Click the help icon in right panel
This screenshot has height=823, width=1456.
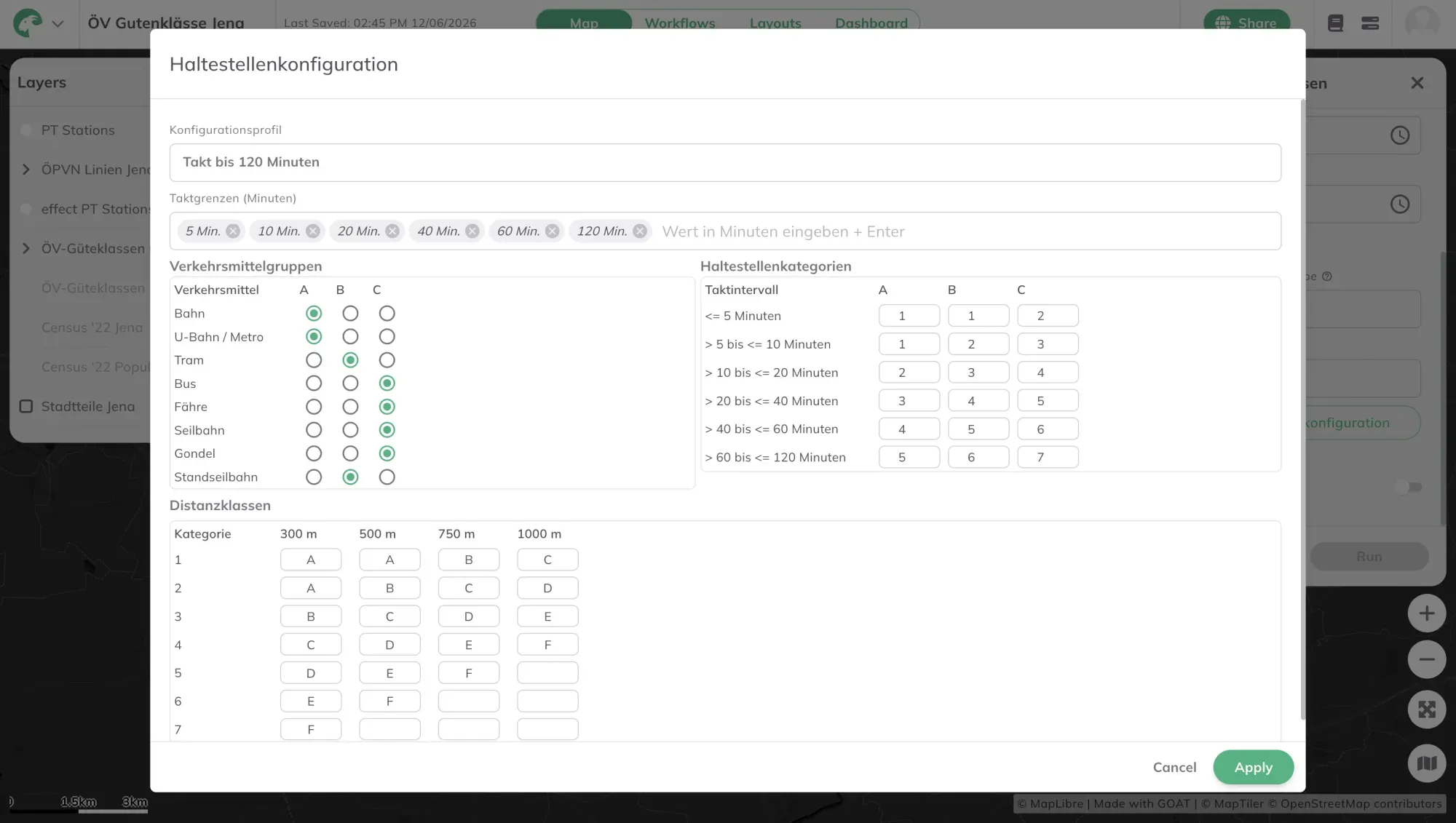[x=1326, y=277]
